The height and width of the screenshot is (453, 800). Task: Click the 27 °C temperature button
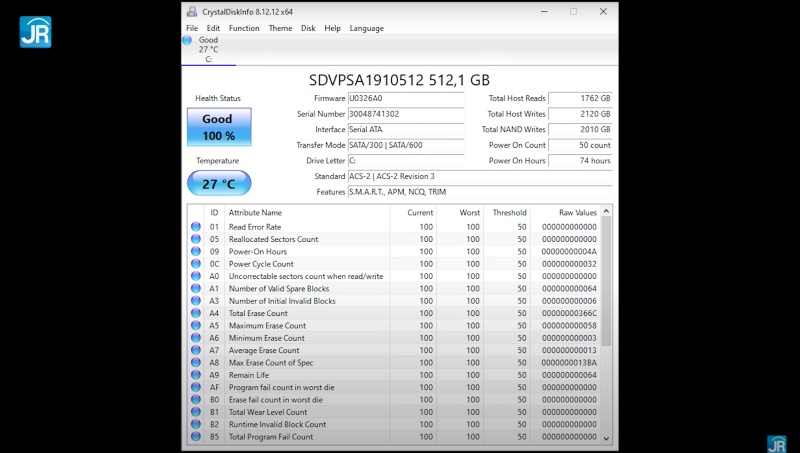pyautogui.click(x=219, y=183)
